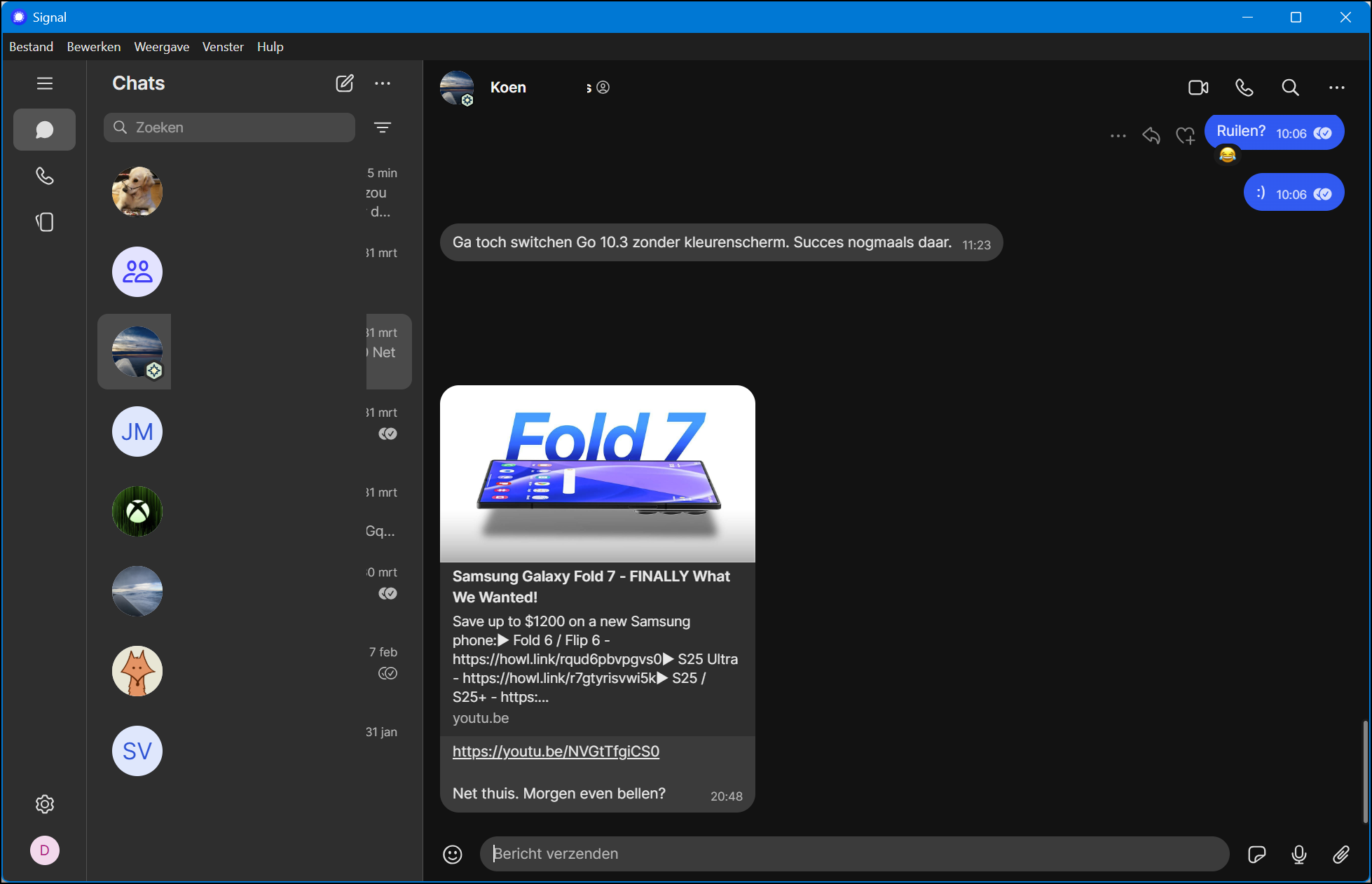The image size is (1372, 884).
Task: Attach a file to the message
Action: [x=1340, y=854]
